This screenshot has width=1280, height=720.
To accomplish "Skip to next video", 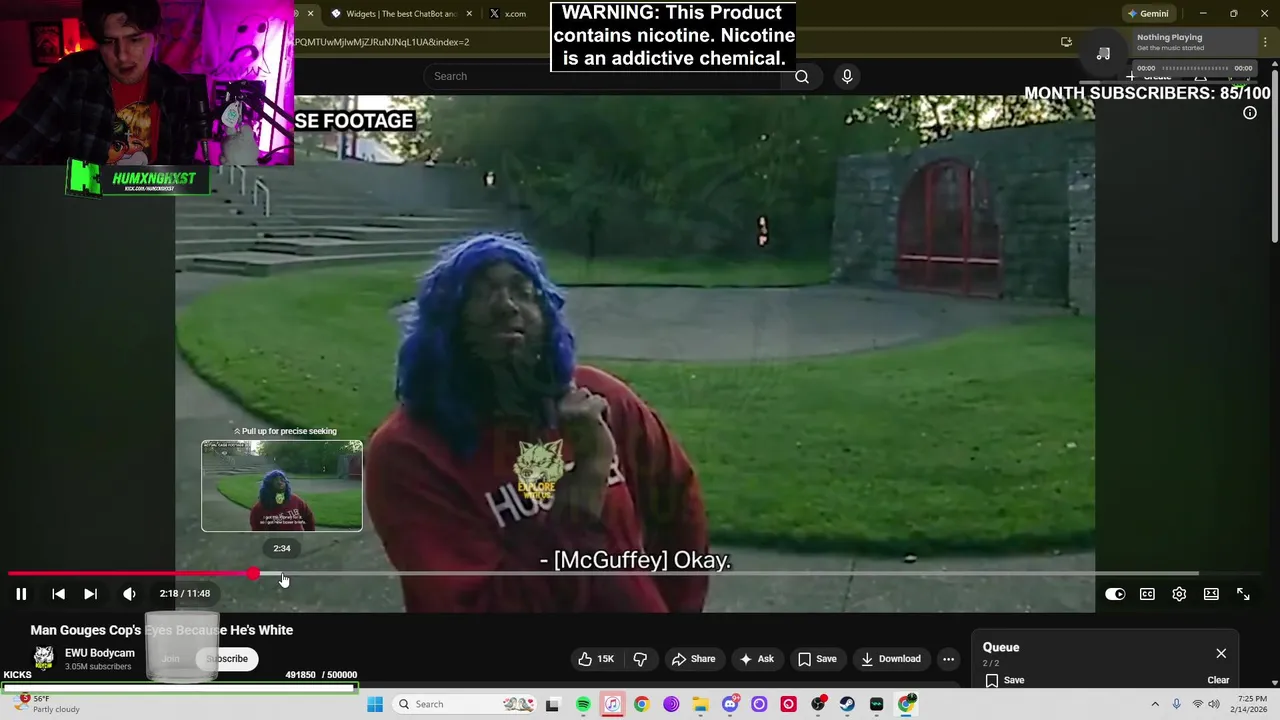I will (90, 594).
